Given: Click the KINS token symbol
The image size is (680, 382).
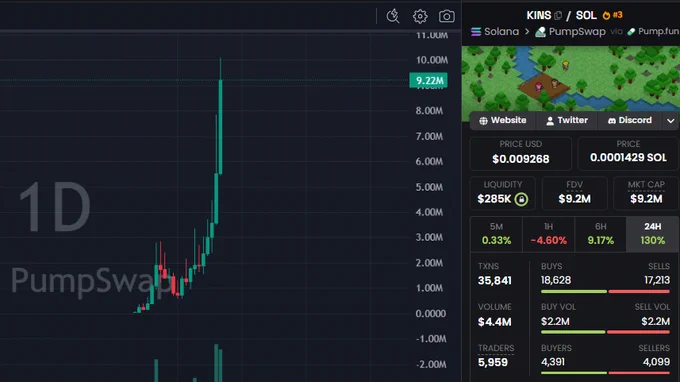Looking at the screenshot, I should pyautogui.click(x=538, y=16).
